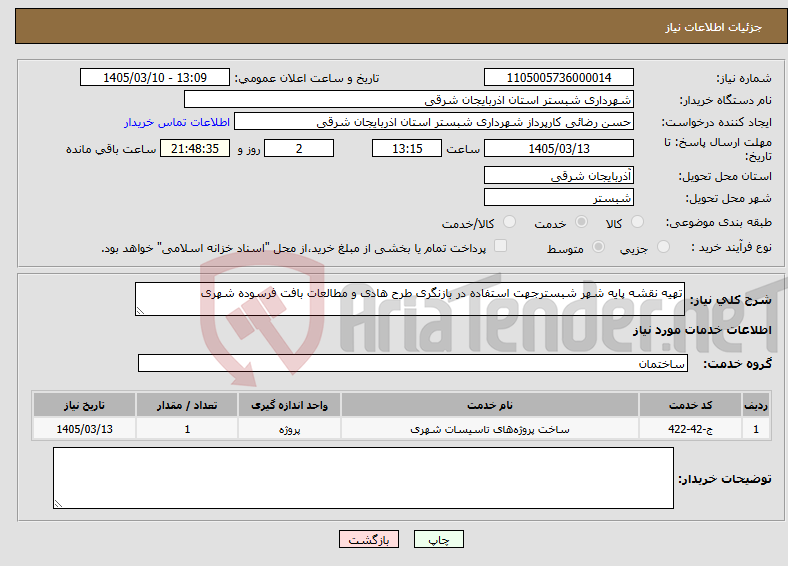Image resolution: width=788 pixels, height=566 pixels.
Task: Click the گروه خدمت field ساختمان
Action: [413, 363]
